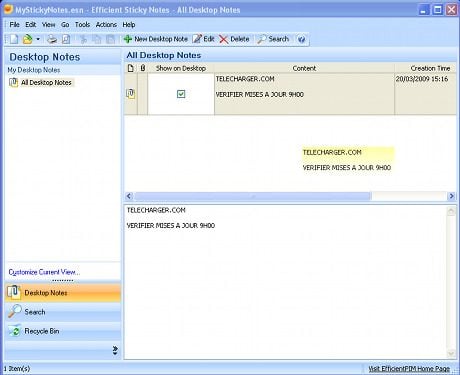Click the Print icon in toolbar
The height and width of the screenshot is (375, 460).
click(52, 39)
